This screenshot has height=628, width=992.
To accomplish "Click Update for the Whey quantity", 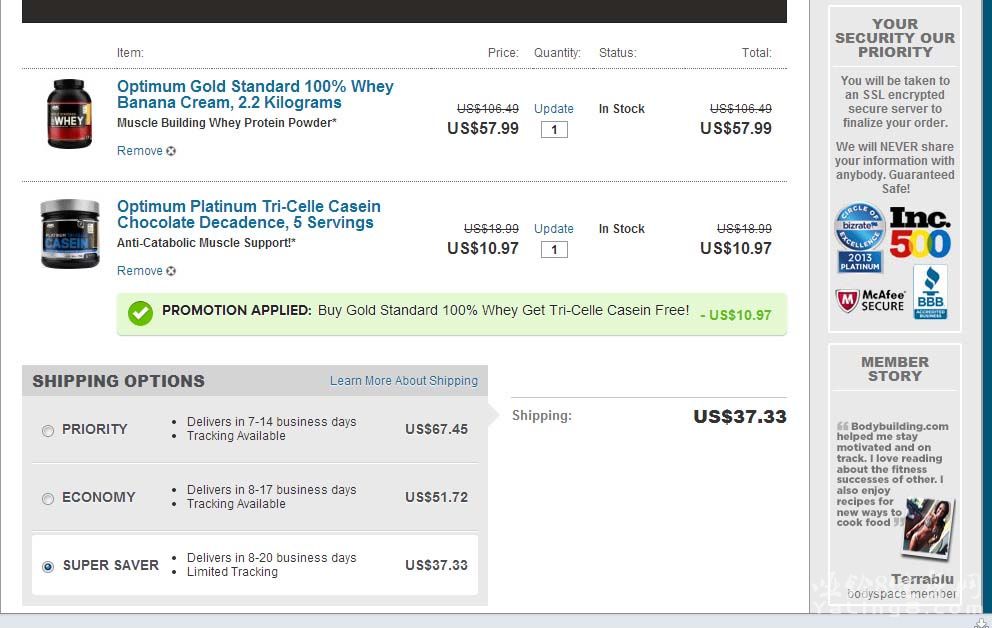I will click(554, 109).
